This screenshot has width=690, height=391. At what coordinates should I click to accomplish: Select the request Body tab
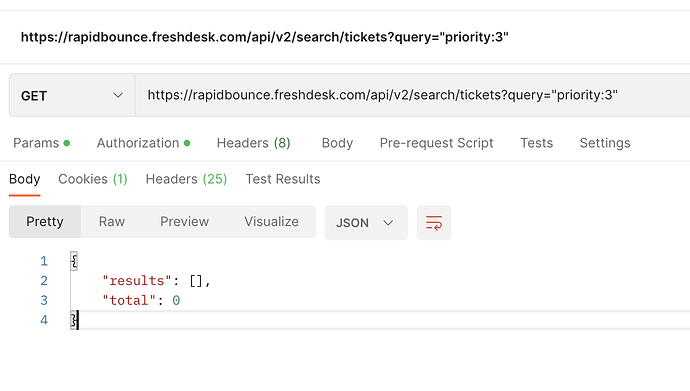click(337, 143)
